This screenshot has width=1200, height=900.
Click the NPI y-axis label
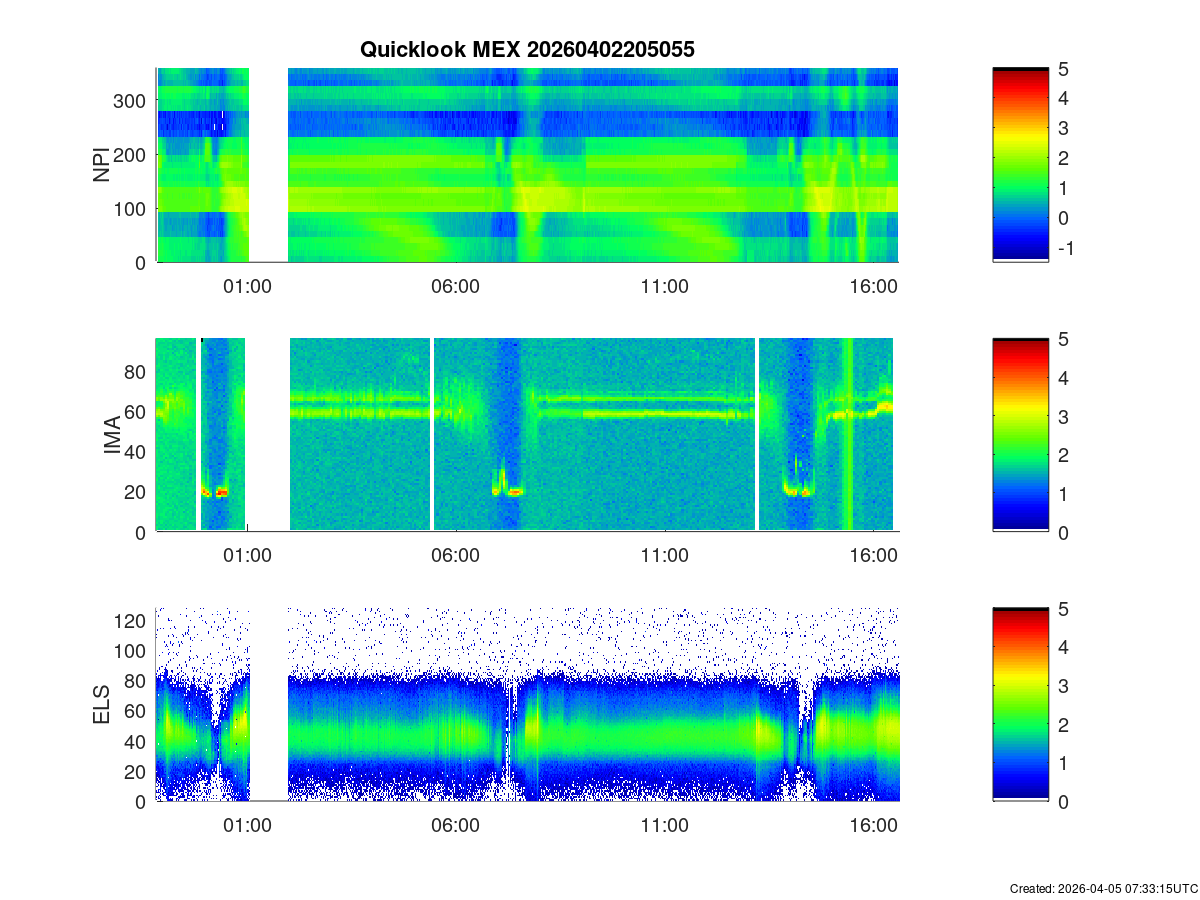click(102, 165)
